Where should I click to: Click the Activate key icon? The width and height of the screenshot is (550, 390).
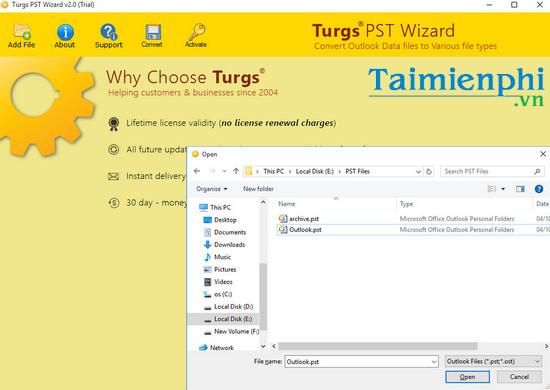(196, 35)
